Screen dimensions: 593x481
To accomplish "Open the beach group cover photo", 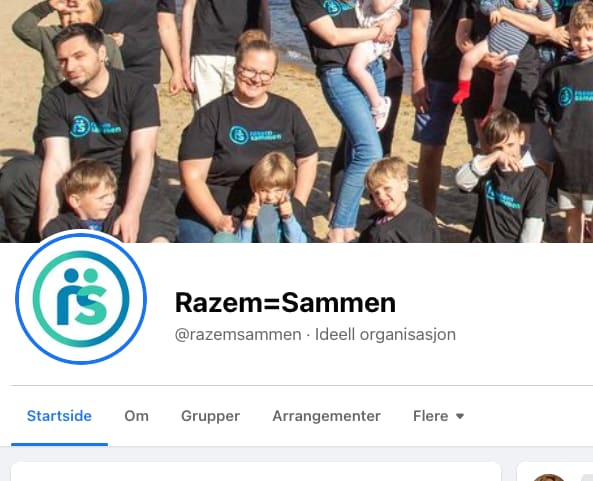I will [x=296, y=121].
